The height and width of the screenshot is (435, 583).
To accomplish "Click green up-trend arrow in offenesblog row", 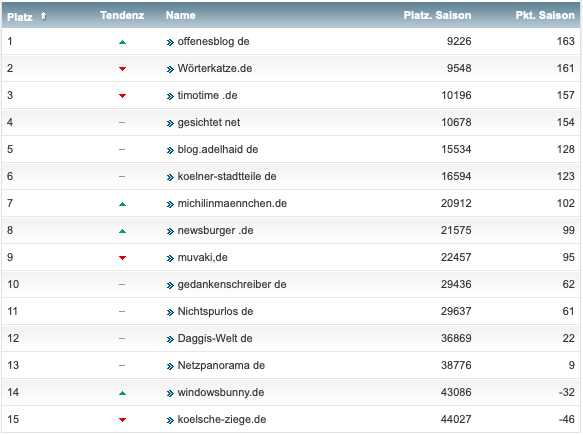I will pyautogui.click(x=122, y=42).
